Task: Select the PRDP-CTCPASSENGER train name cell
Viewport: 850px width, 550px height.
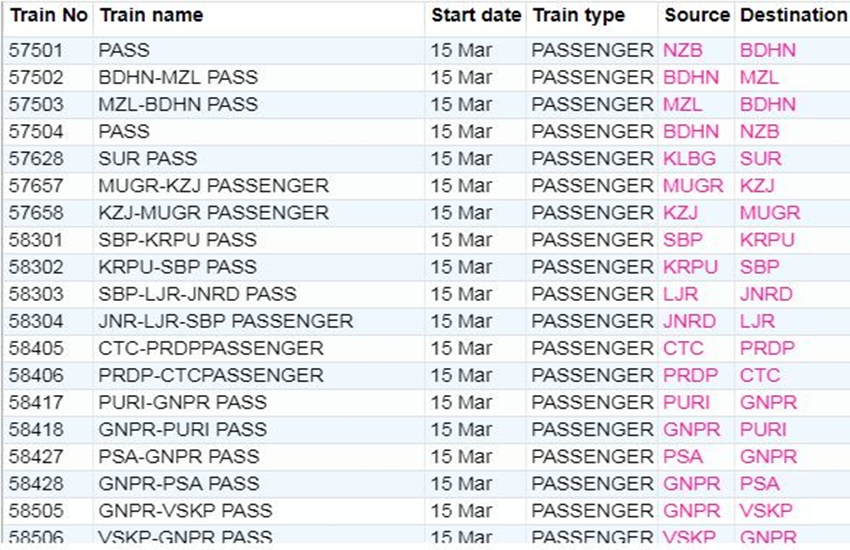Action: tap(211, 375)
